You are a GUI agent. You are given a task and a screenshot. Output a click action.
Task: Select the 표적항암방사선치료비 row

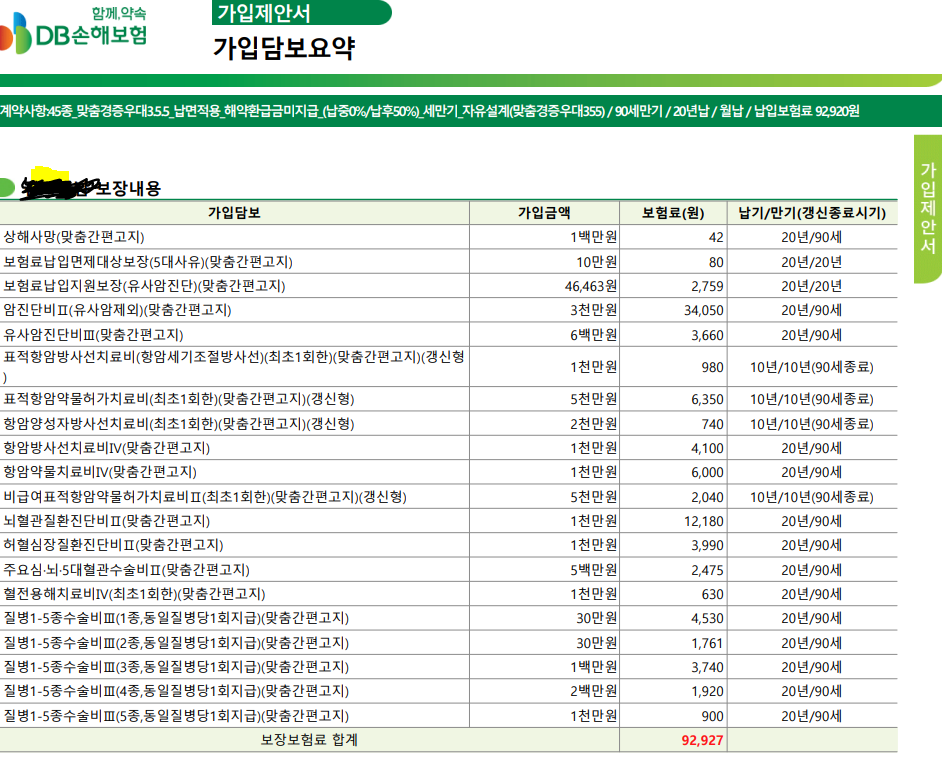click(x=449, y=367)
